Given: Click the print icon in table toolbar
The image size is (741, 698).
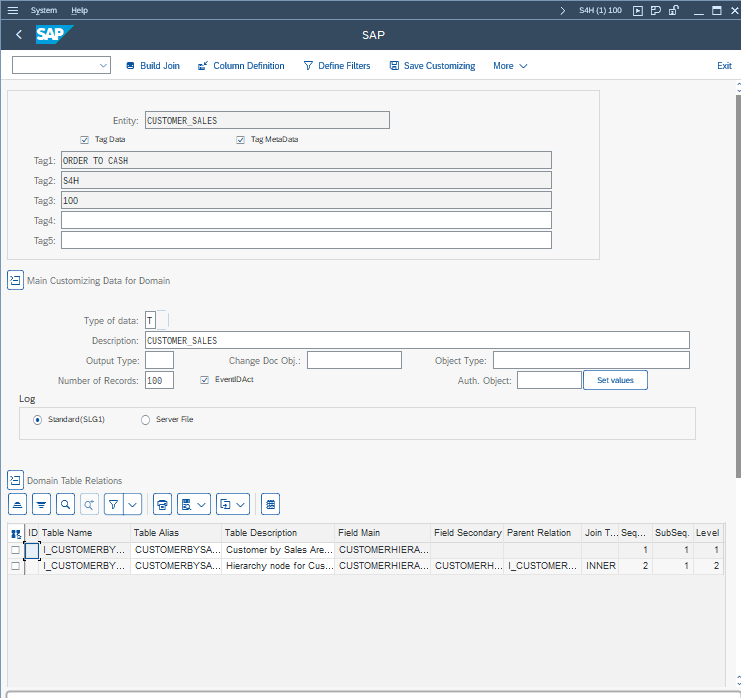Looking at the screenshot, I should point(162,504).
